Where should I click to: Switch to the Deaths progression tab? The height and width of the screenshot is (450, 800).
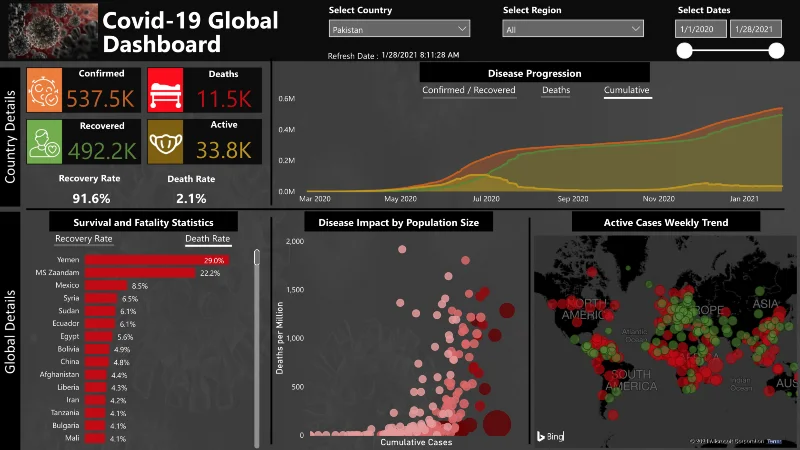point(556,90)
